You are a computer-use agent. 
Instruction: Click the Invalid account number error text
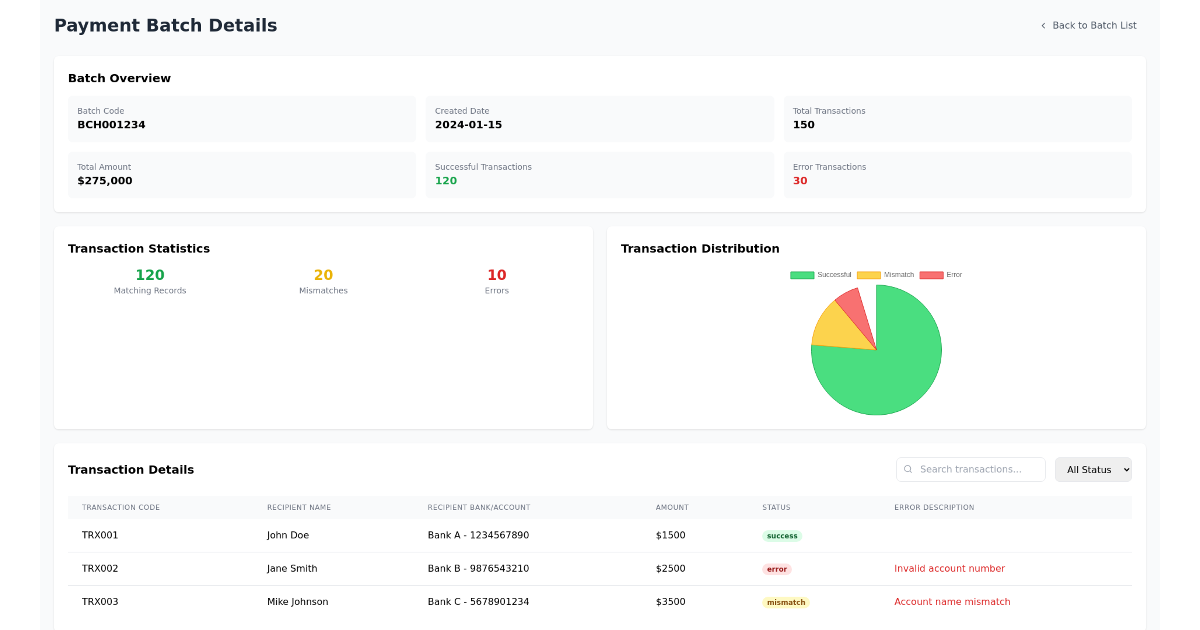(949, 568)
